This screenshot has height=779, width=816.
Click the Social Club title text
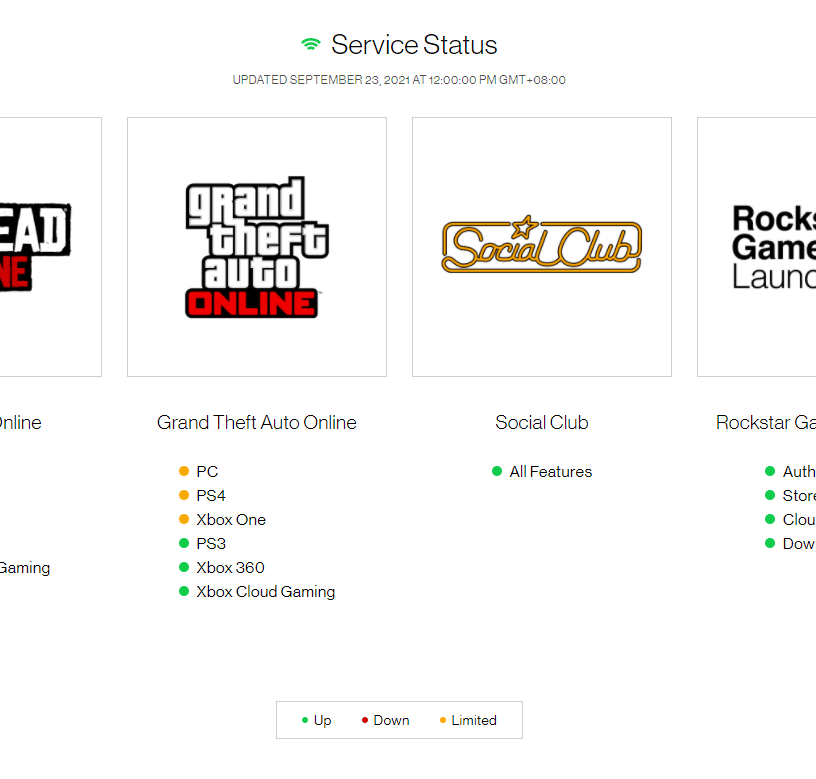[x=542, y=423]
